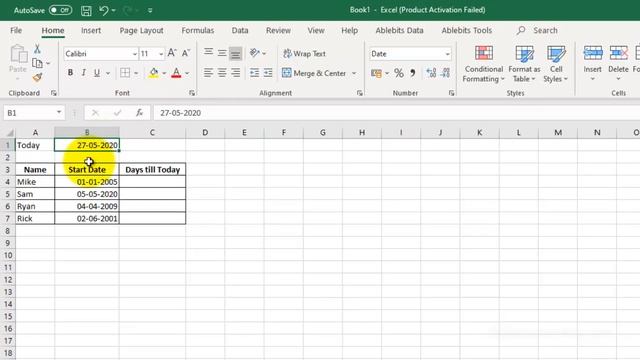Click the Orientation text angle icon
This screenshot has height=360, width=640.
pos(255,53)
